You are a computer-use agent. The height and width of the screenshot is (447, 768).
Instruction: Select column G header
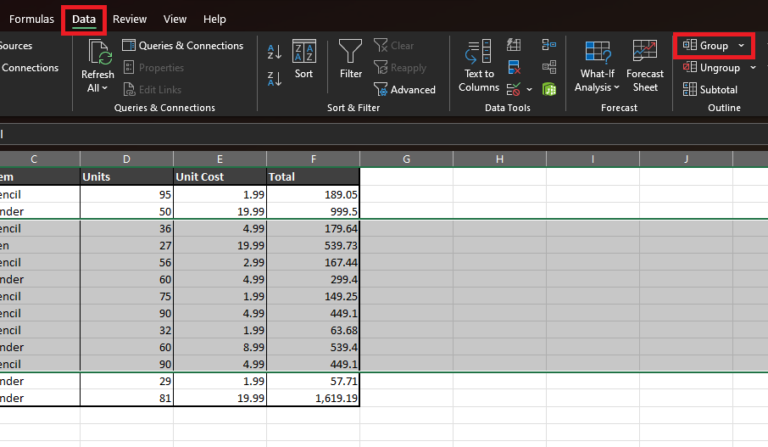406,159
